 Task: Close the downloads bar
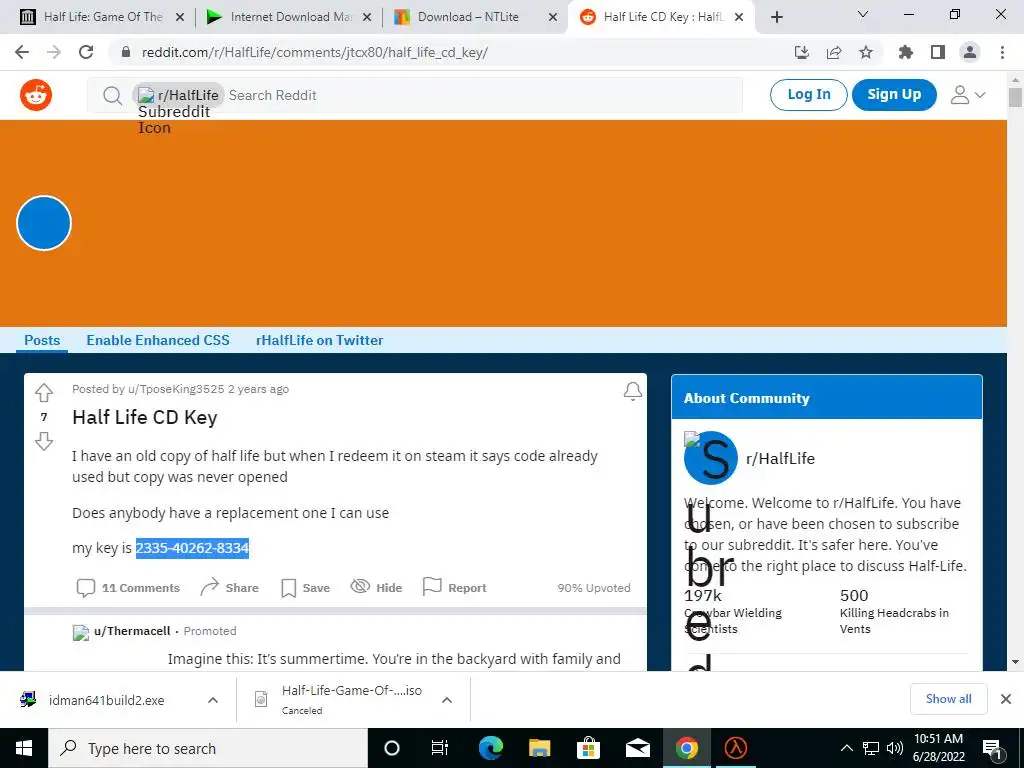(1006, 699)
